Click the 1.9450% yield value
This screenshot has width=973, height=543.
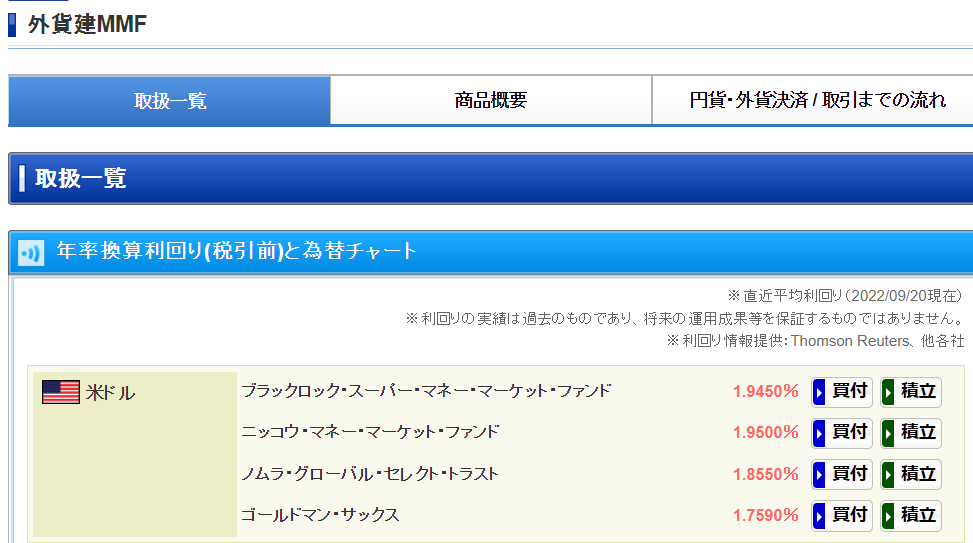pos(766,392)
